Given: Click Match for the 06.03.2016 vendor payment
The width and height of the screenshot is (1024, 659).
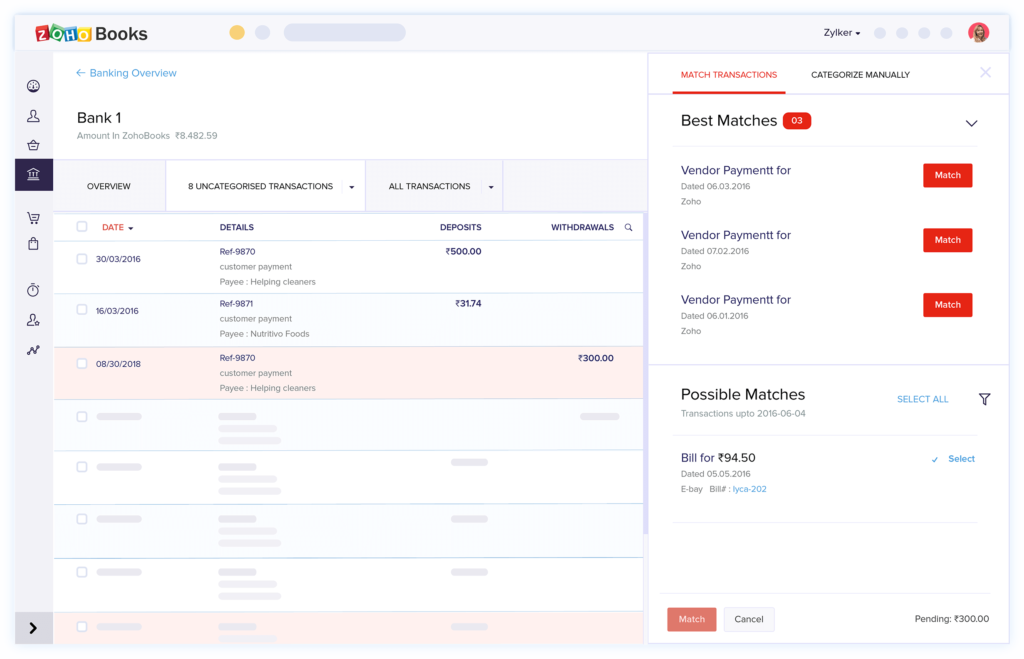Looking at the screenshot, I should pos(947,175).
